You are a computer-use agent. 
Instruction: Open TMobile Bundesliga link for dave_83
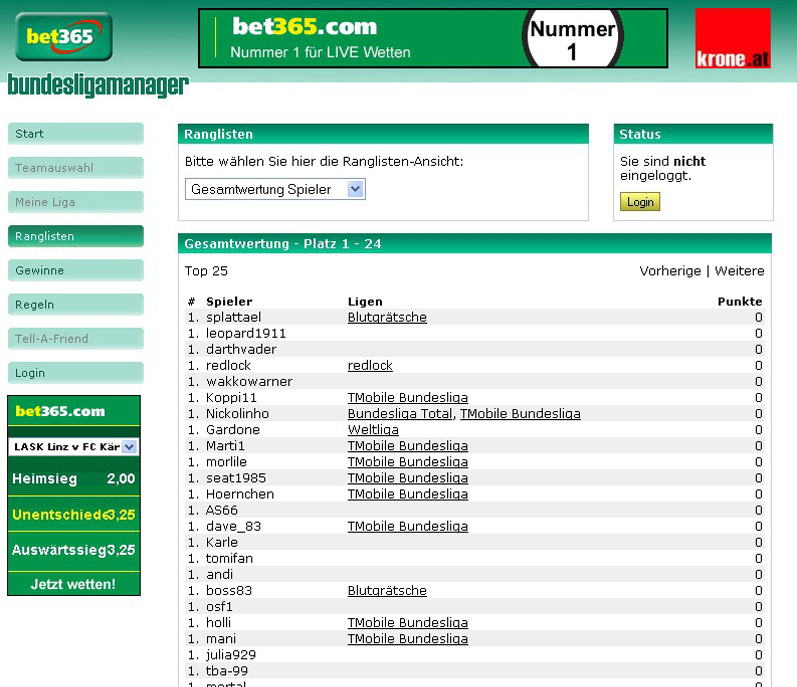point(408,526)
